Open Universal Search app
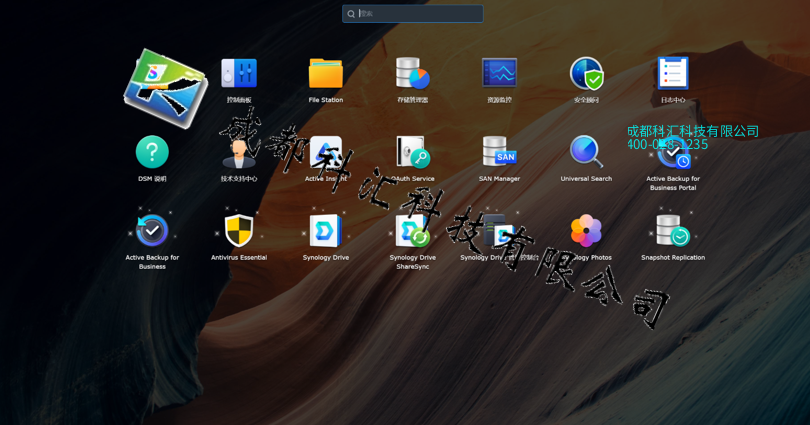The height and width of the screenshot is (425, 810). [x=586, y=152]
